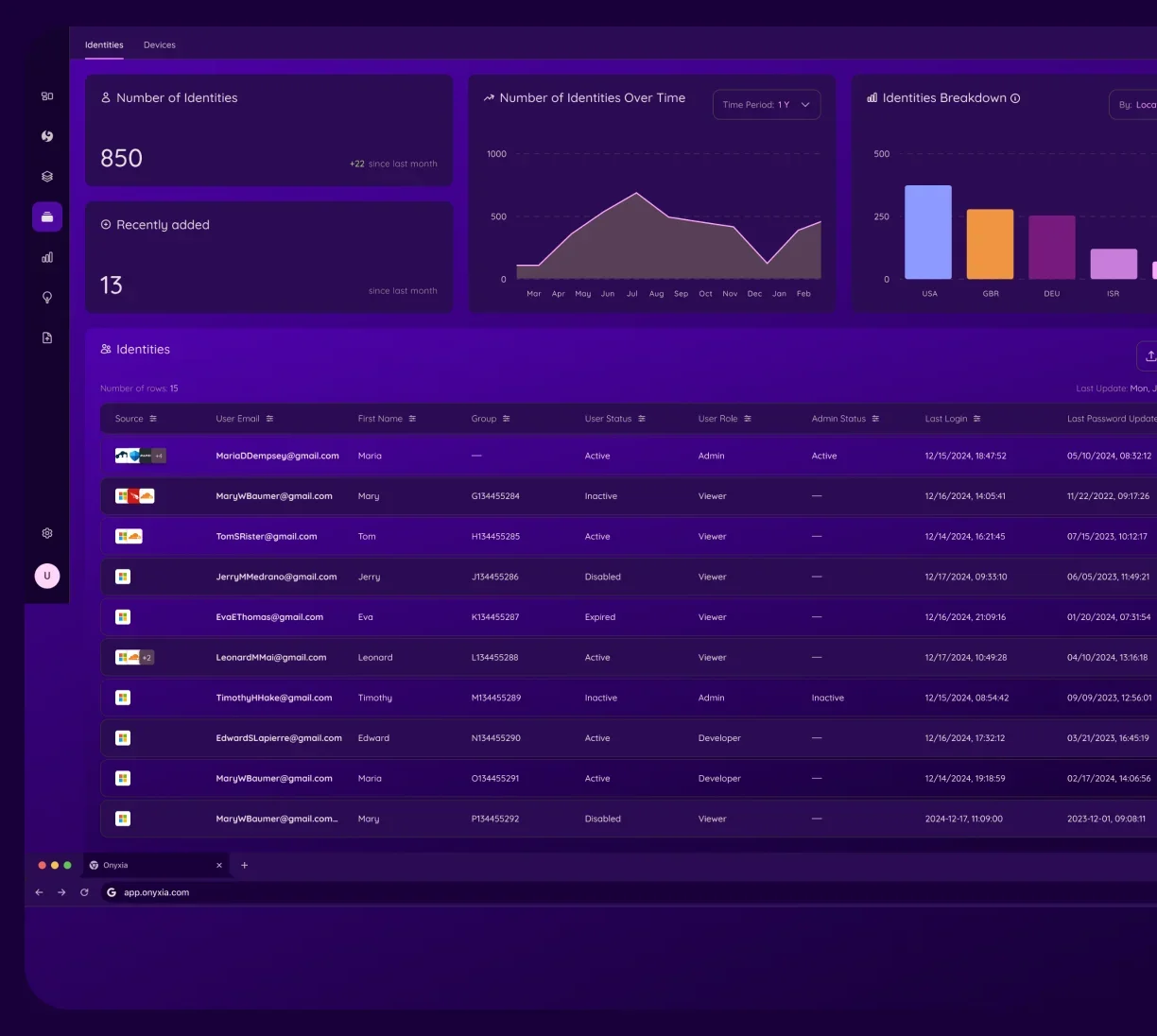1157x1036 pixels.
Task: Click LeonardMMai@gmail.com email
Action: (271, 658)
